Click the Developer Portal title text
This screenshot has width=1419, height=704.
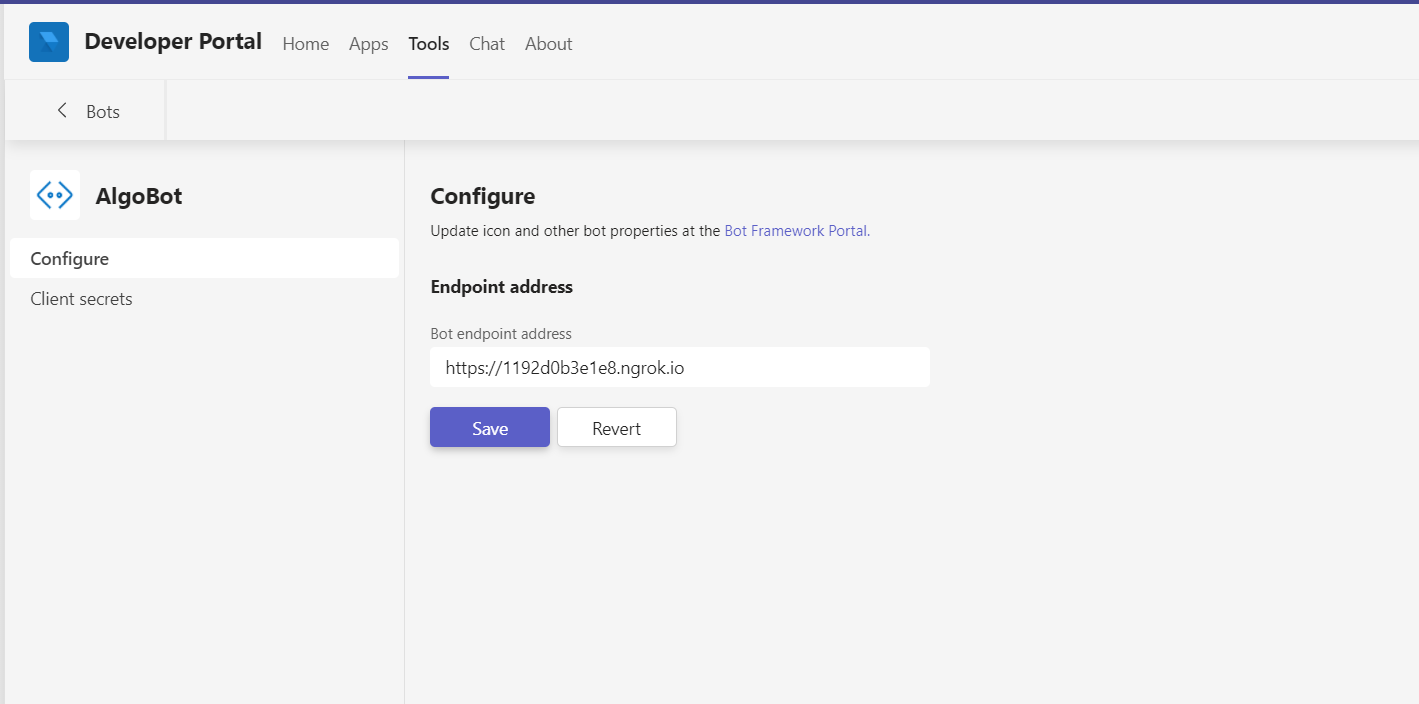point(173,42)
